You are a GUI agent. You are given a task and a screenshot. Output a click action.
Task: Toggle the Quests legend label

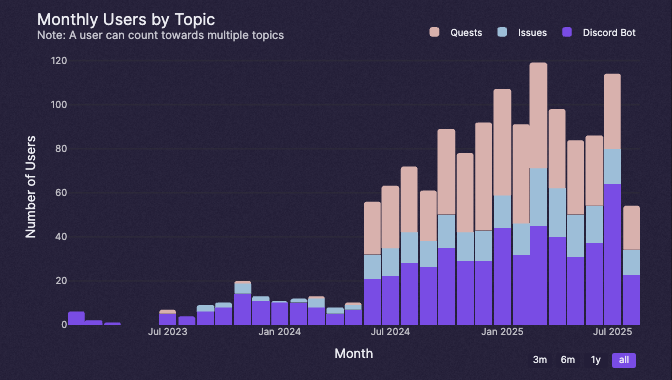click(466, 33)
